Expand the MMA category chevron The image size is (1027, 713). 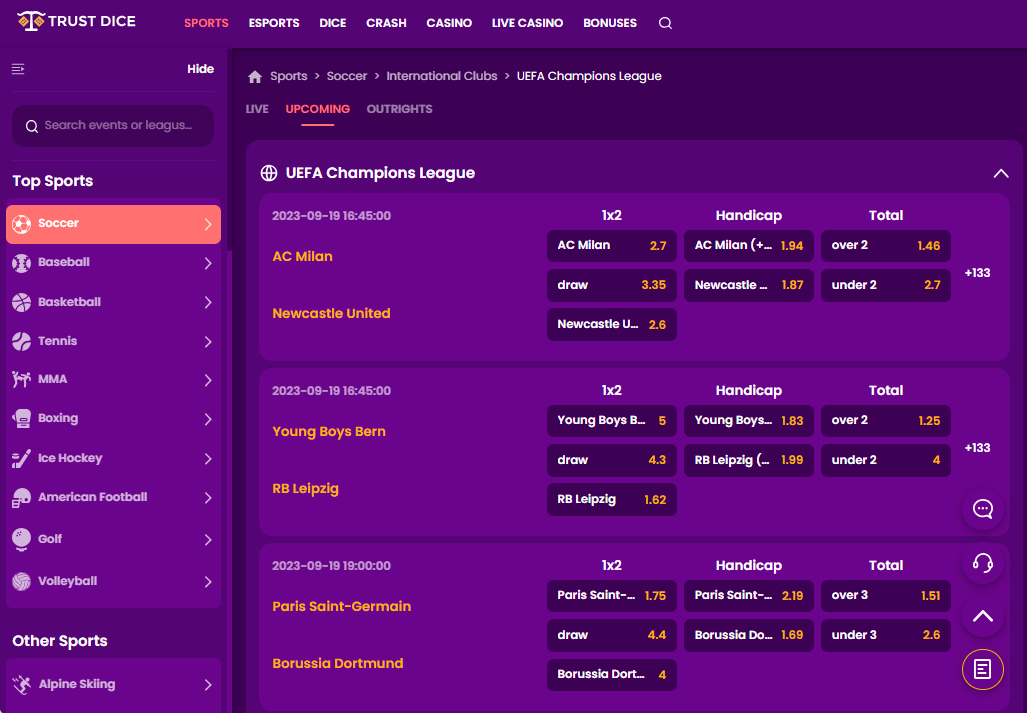(208, 380)
